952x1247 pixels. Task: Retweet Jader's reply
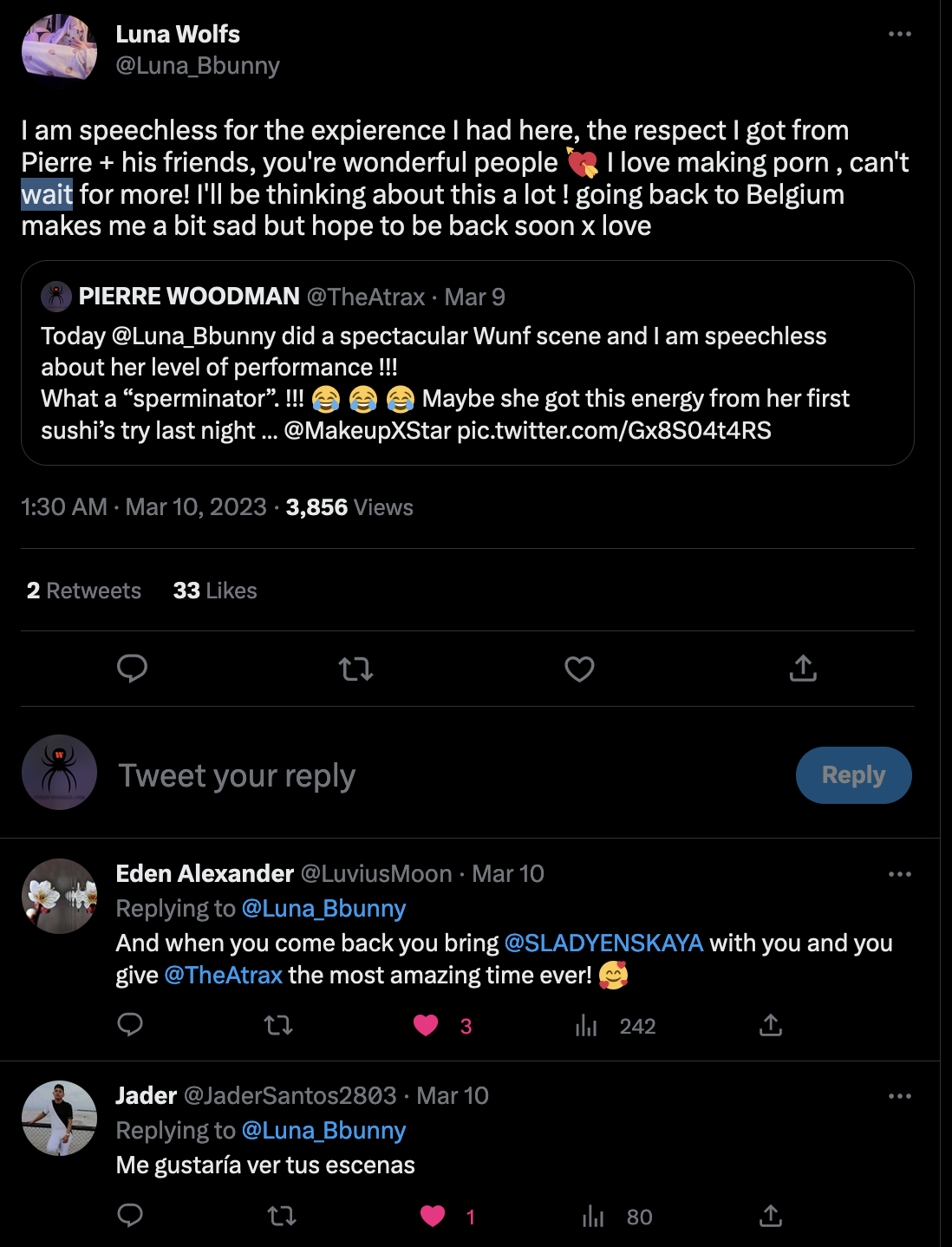point(282,1217)
